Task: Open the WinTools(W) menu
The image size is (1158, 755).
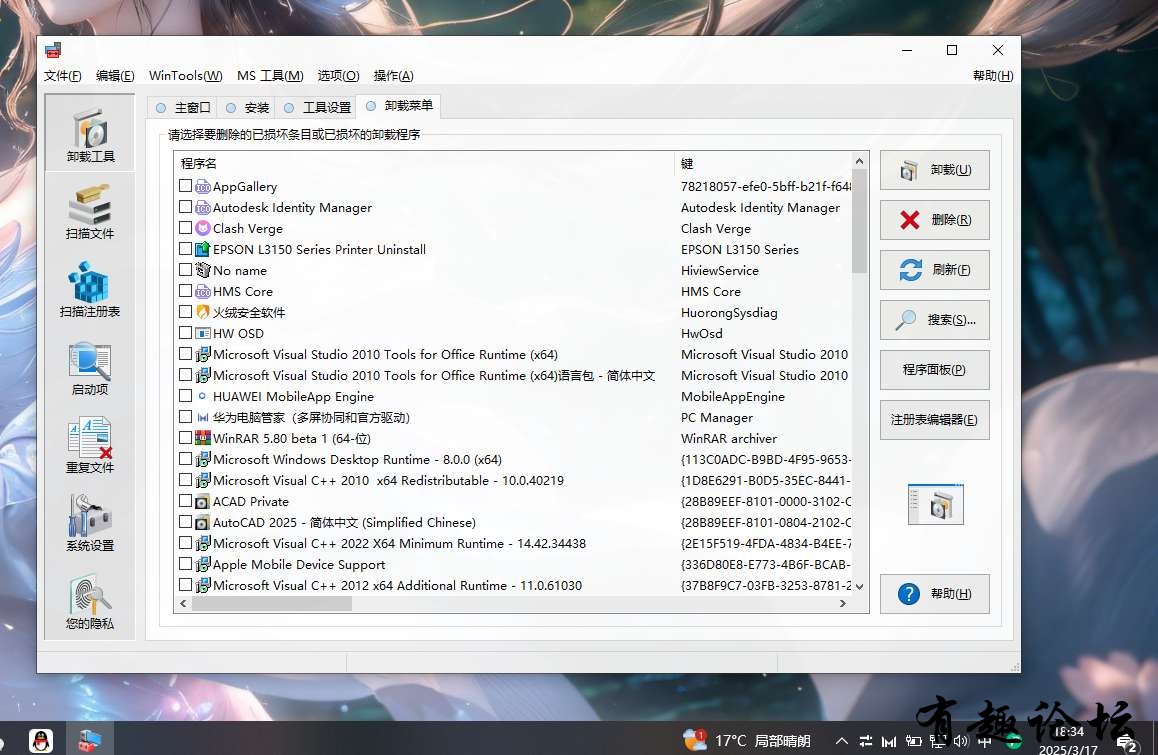Action: [185, 75]
